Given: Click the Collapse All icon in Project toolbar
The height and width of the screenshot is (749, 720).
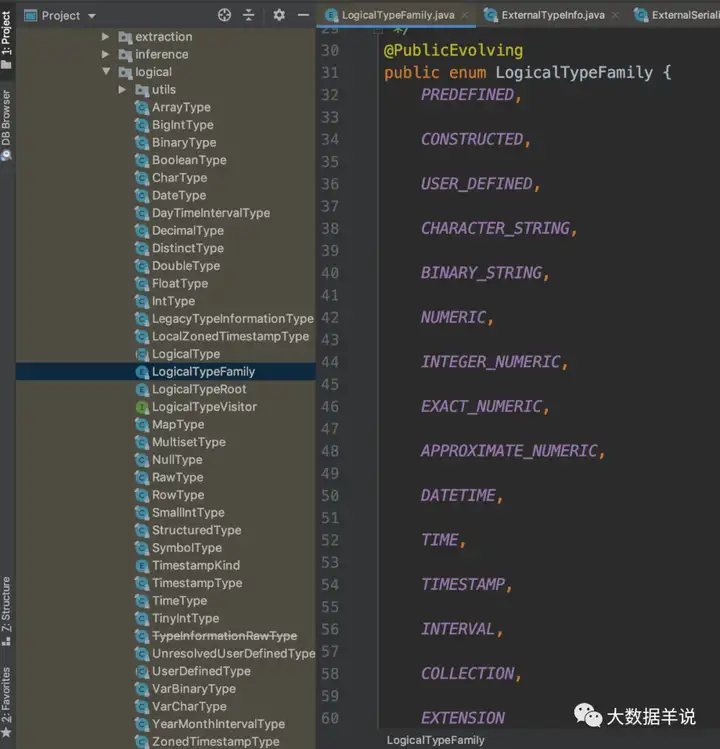Looking at the screenshot, I should [x=248, y=15].
